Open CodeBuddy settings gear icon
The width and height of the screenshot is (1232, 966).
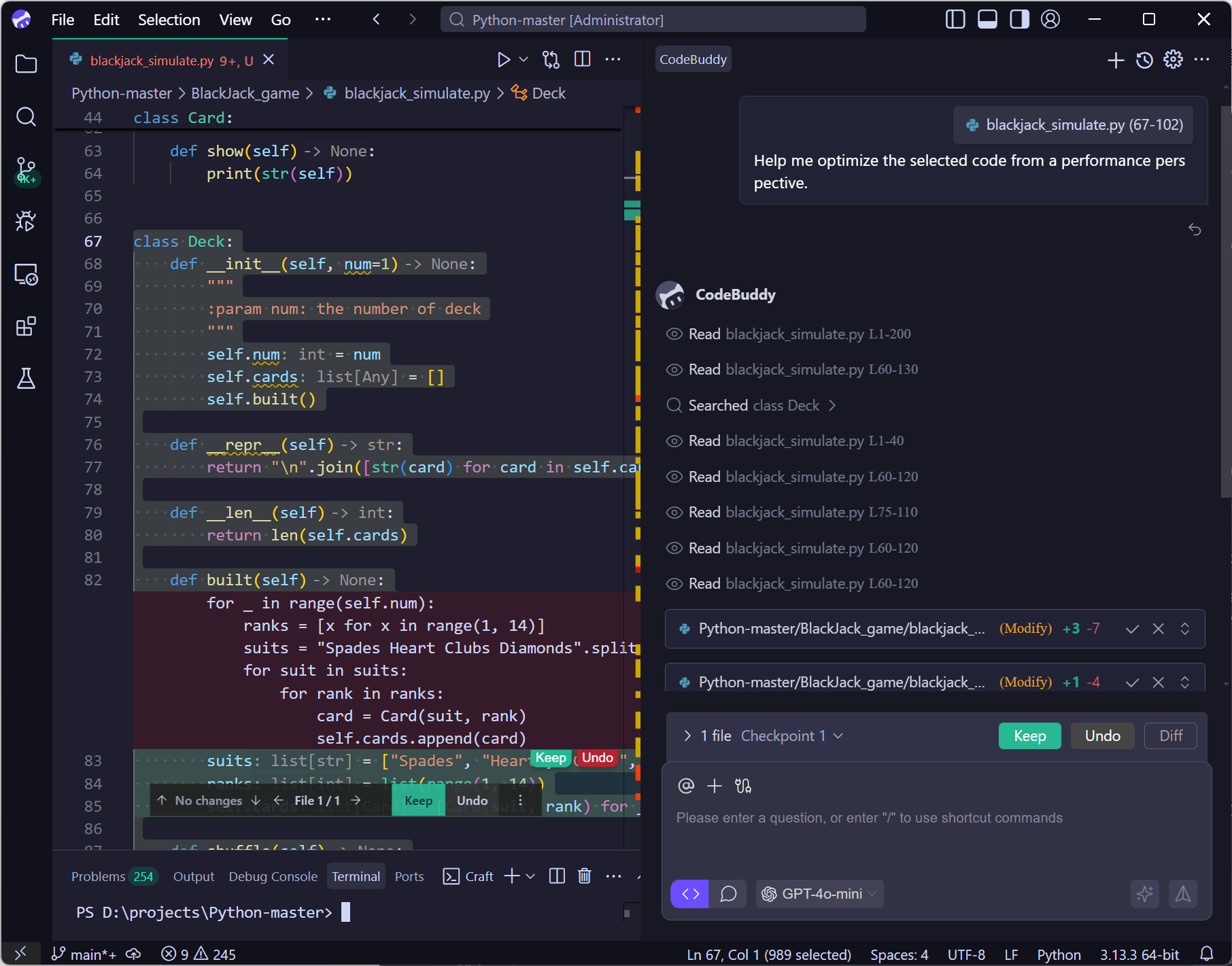point(1173,60)
